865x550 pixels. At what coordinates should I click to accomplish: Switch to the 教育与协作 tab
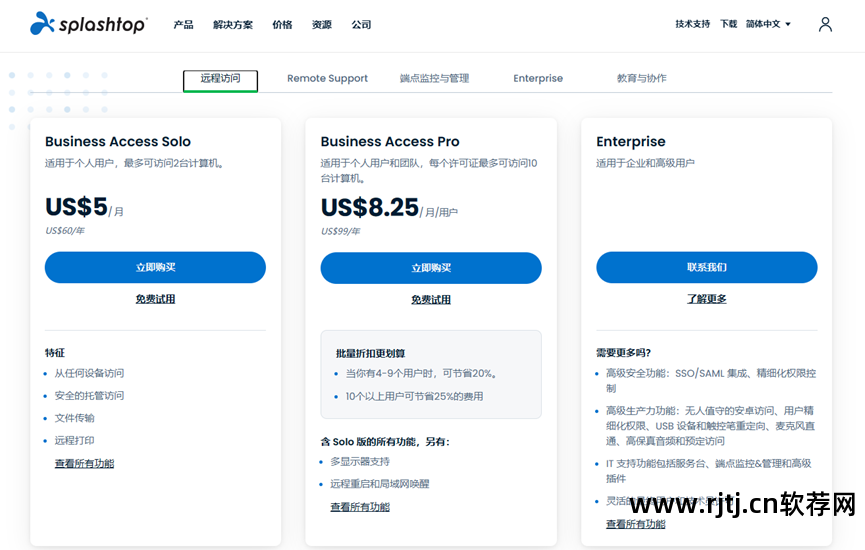642,78
